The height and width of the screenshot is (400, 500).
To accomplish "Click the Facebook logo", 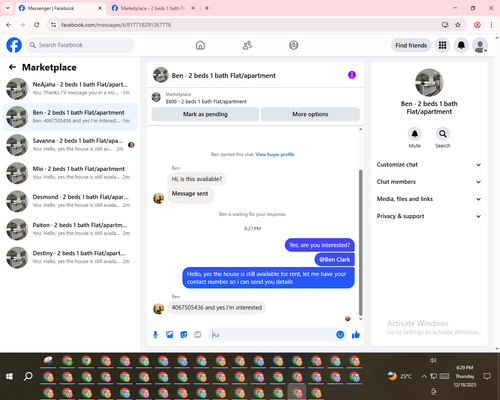I will (x=14, y=45).
